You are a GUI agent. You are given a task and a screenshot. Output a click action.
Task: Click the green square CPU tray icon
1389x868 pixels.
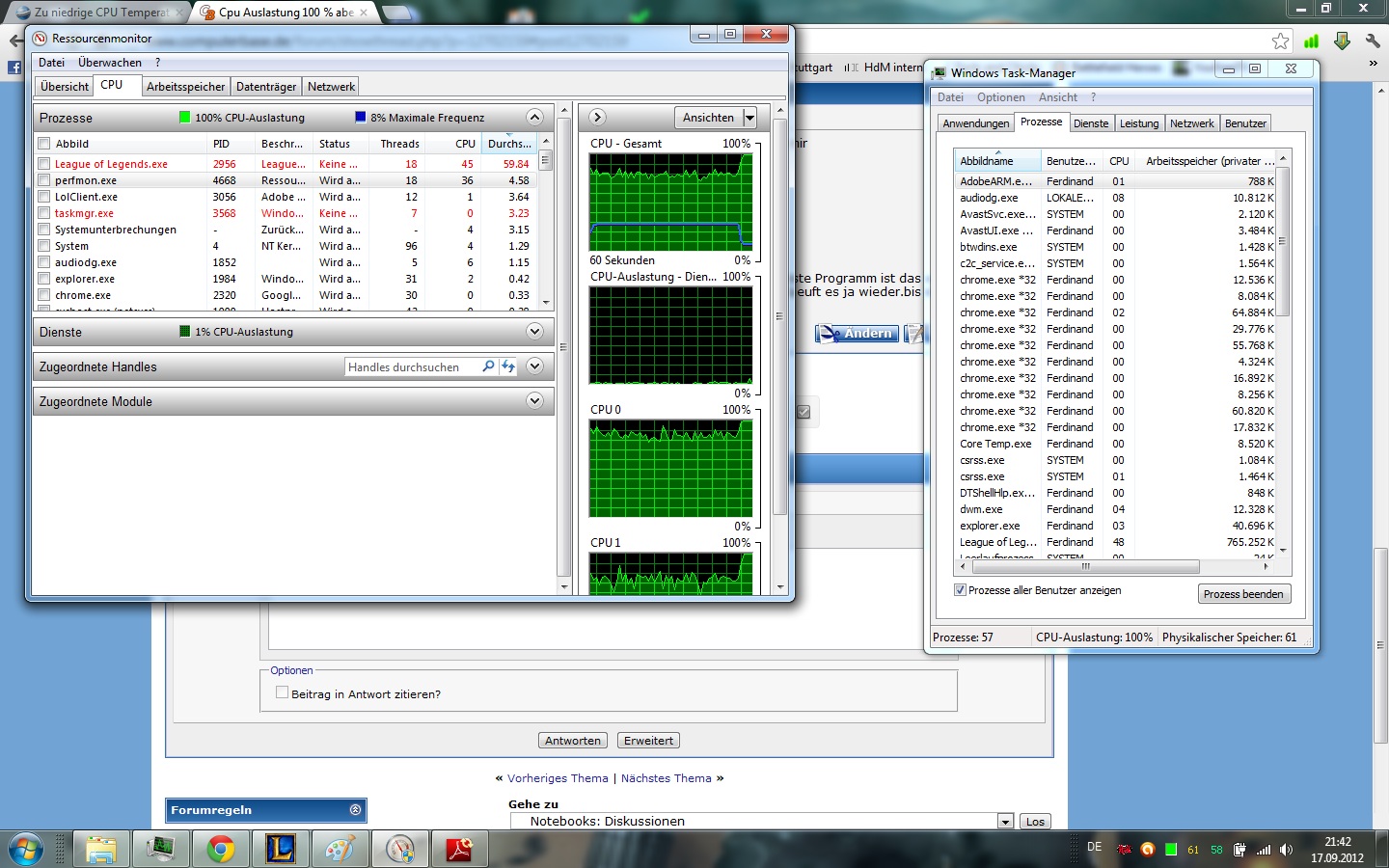1171,850
